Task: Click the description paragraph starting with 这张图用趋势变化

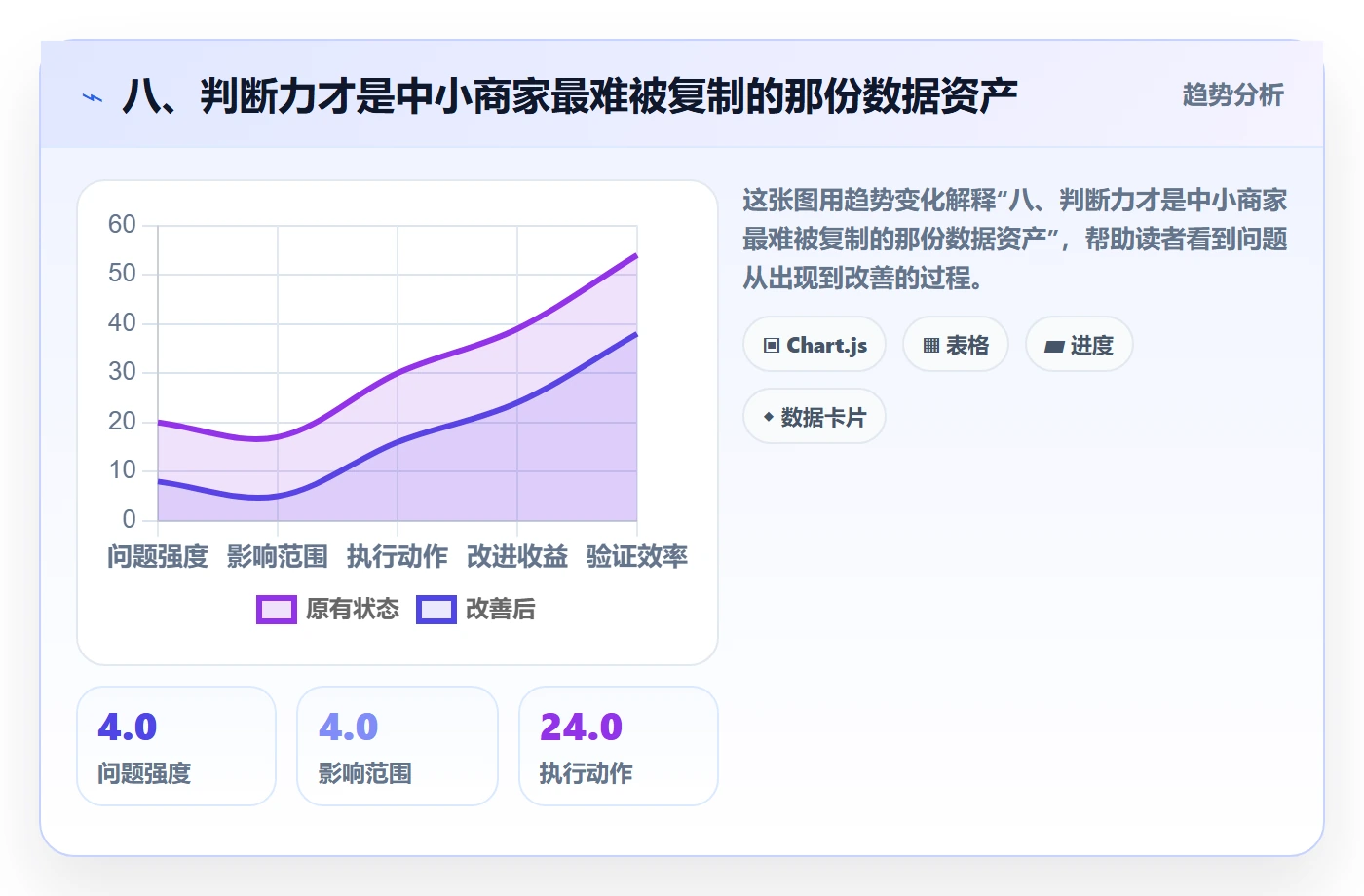Action: 1015,239
